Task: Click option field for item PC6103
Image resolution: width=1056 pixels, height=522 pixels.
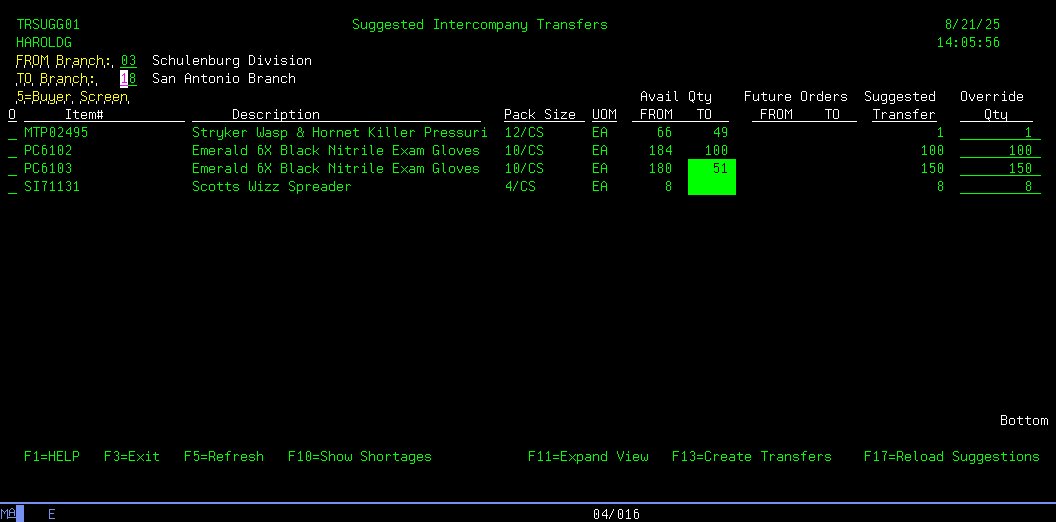Action: [12, 169]
